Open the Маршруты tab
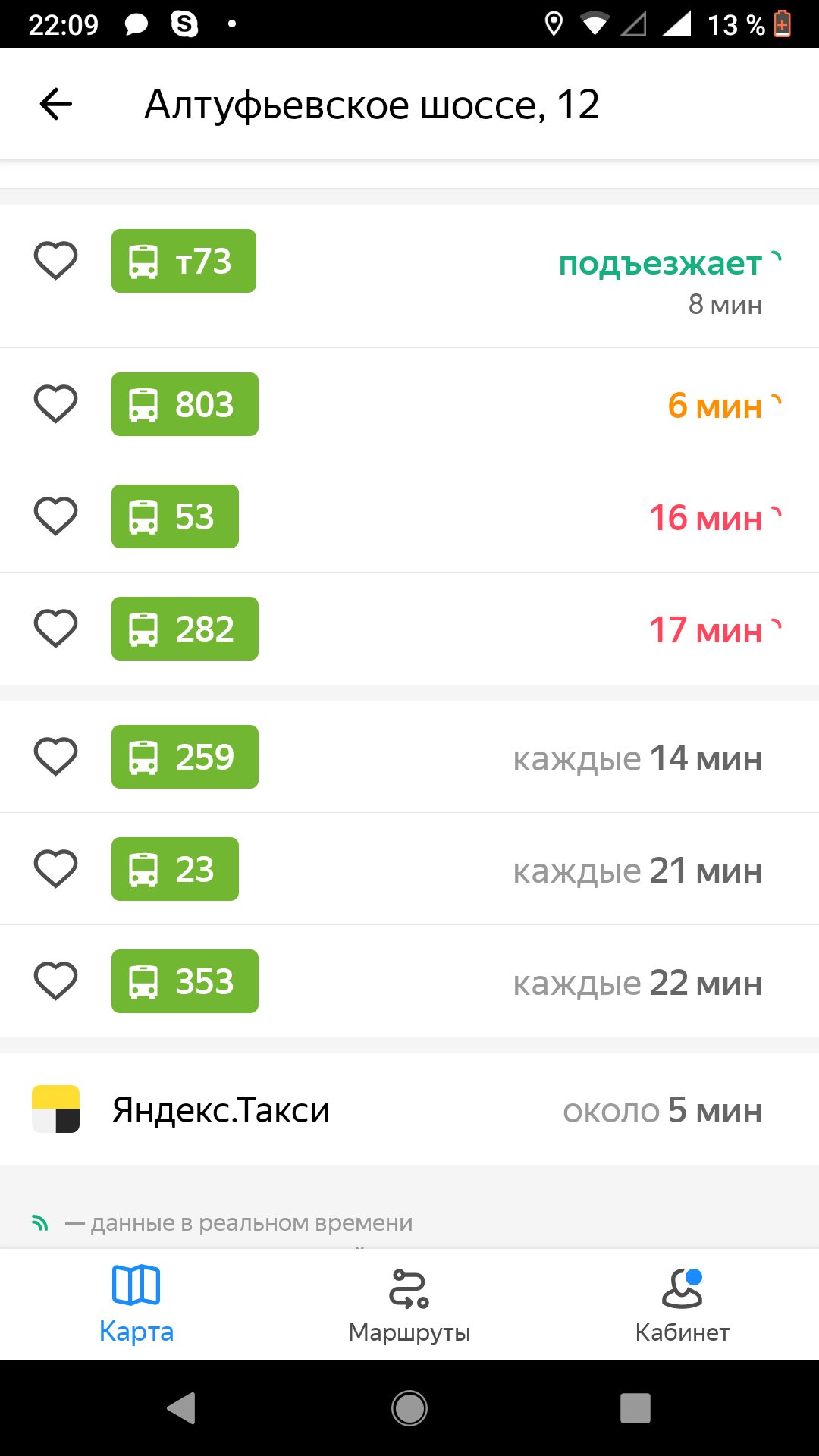The width and height of the screenshot is (819, 1456). [x=409, y=1304]
